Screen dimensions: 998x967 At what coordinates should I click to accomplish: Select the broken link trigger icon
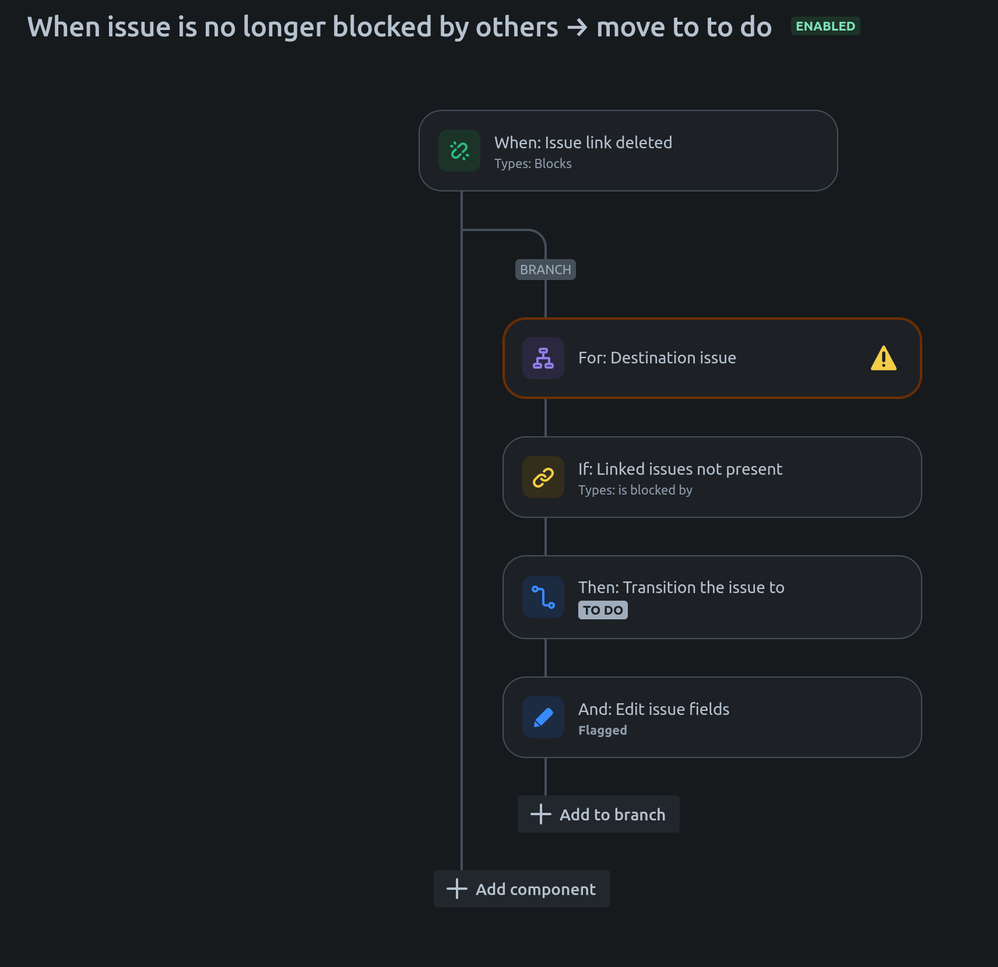(x=459, y=151)
